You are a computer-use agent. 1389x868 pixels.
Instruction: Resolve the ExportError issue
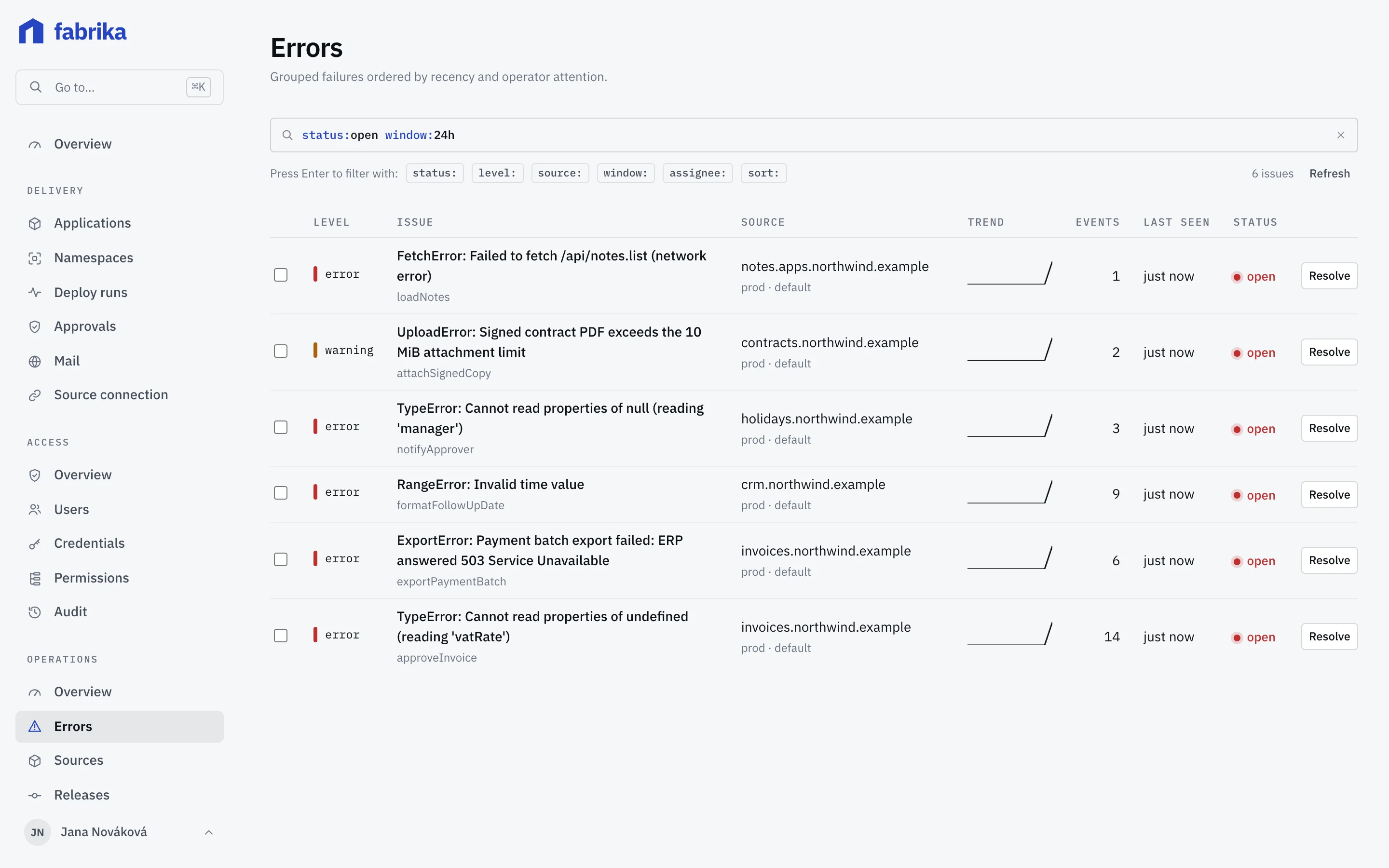[x=1329, y=560]
